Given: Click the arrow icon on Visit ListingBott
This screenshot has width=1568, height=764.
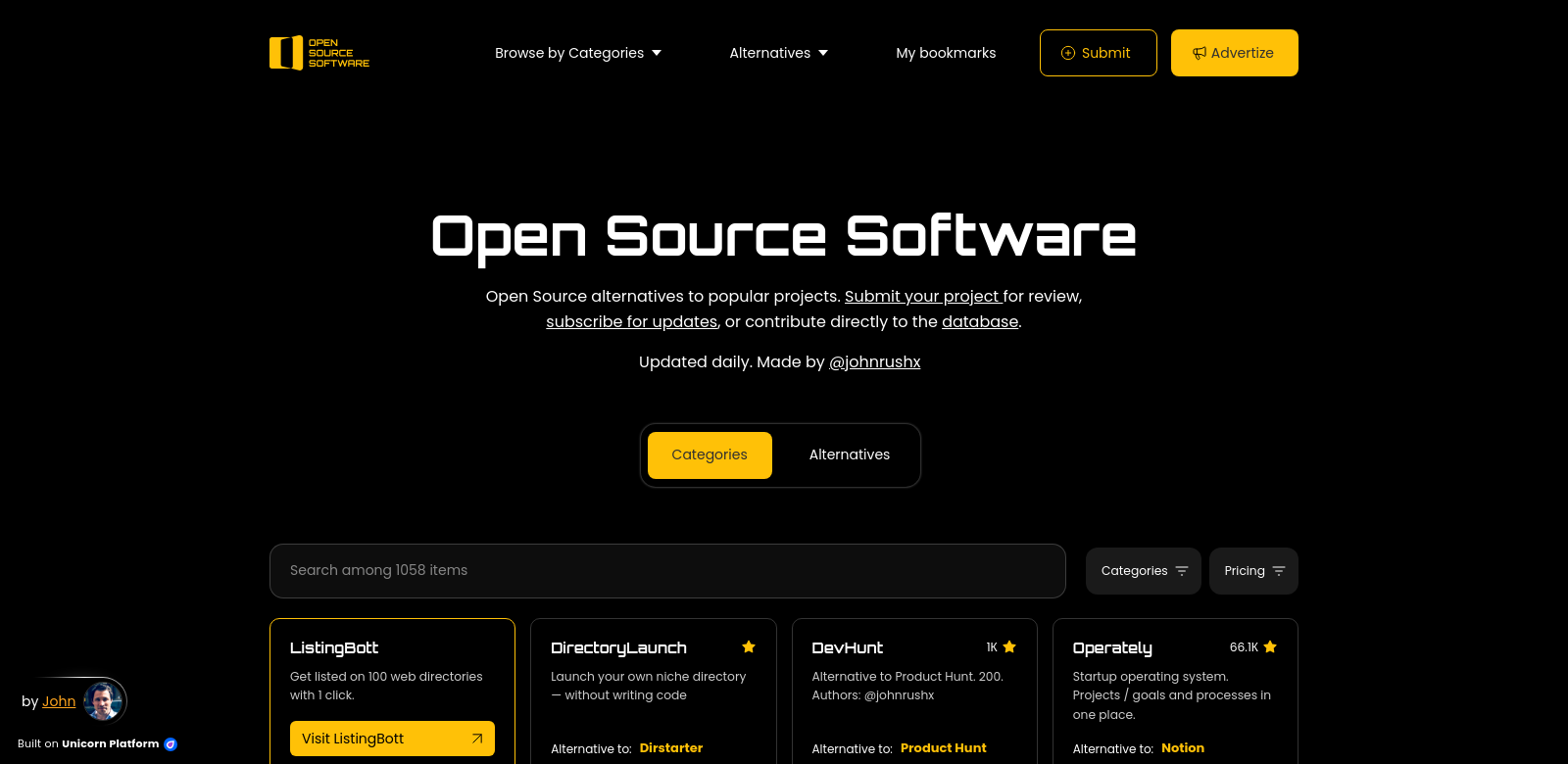Looking at the screenshot, I should [477, 739].
